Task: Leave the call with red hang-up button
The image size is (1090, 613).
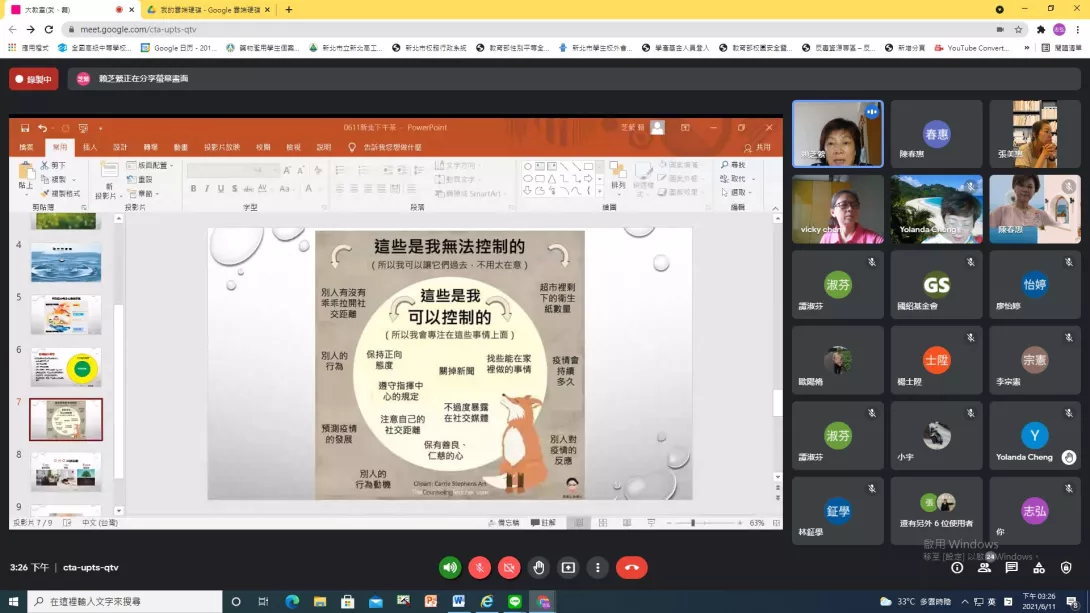Action: (631, 568)
